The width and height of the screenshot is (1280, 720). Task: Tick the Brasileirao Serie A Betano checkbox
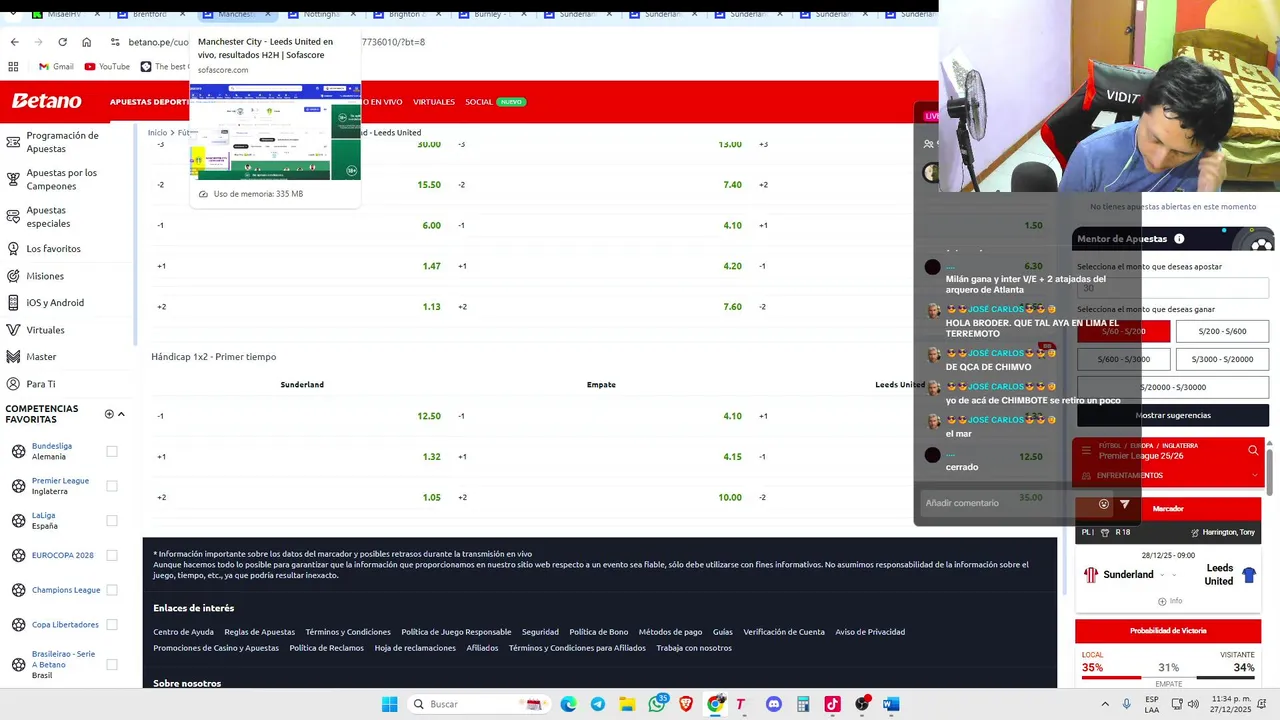click(112, 664)
